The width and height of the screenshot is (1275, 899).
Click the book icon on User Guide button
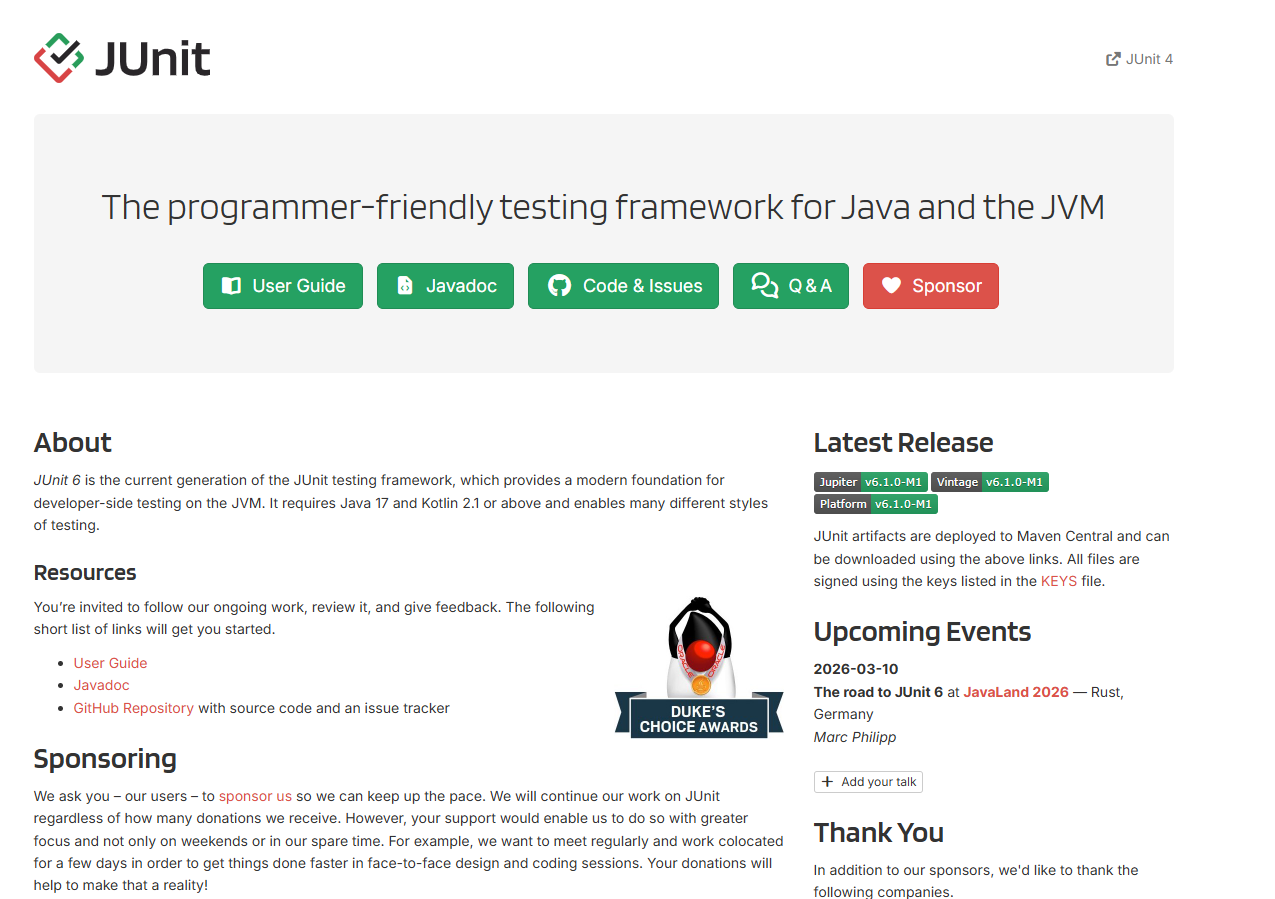[231, 286]
